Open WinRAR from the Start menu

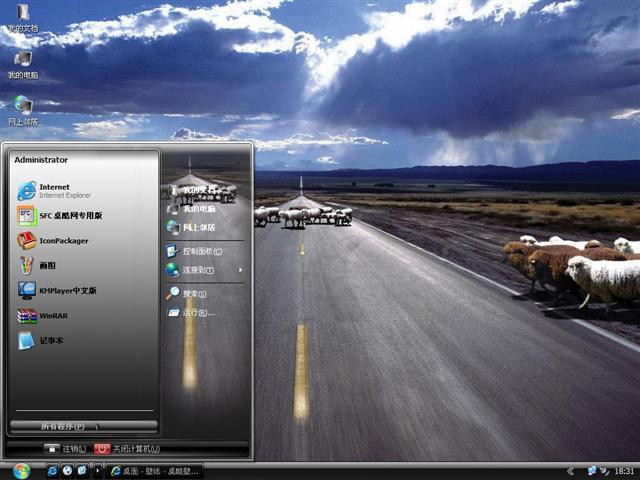42,316
